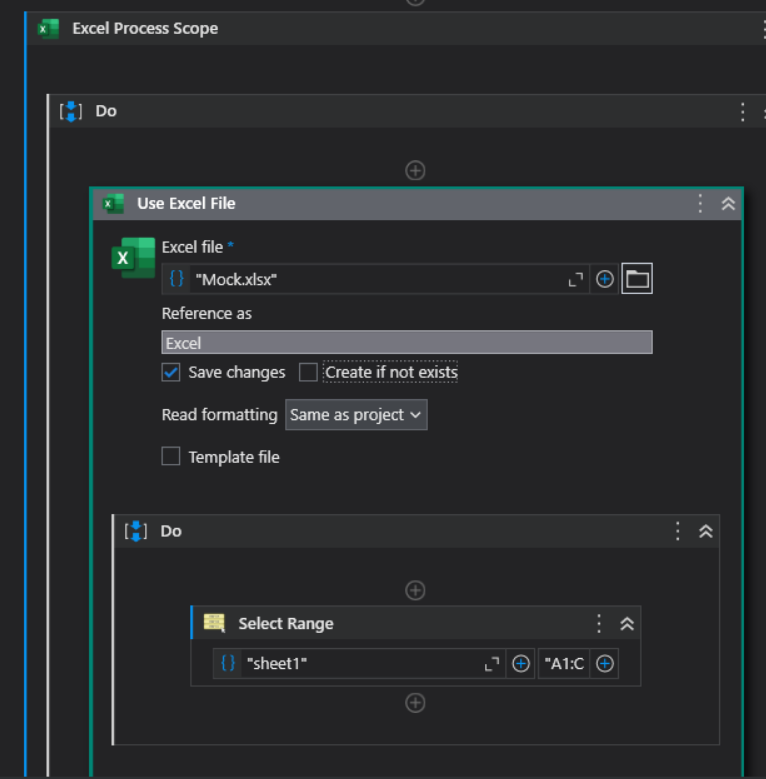Browse for Excel file with folder button

(x=637, y=279)
